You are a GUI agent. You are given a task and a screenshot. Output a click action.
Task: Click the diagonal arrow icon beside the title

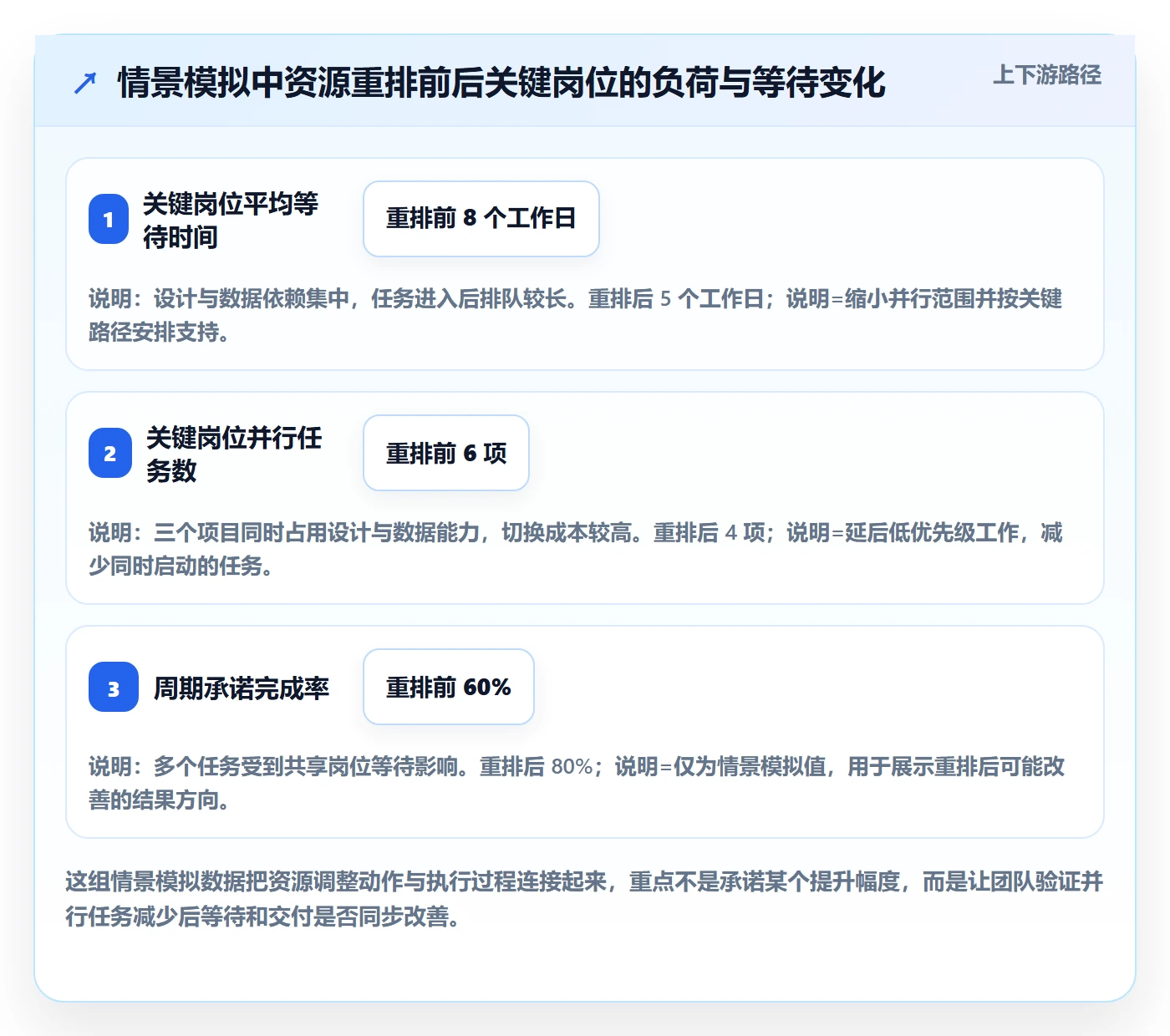(x=85, y=83)
